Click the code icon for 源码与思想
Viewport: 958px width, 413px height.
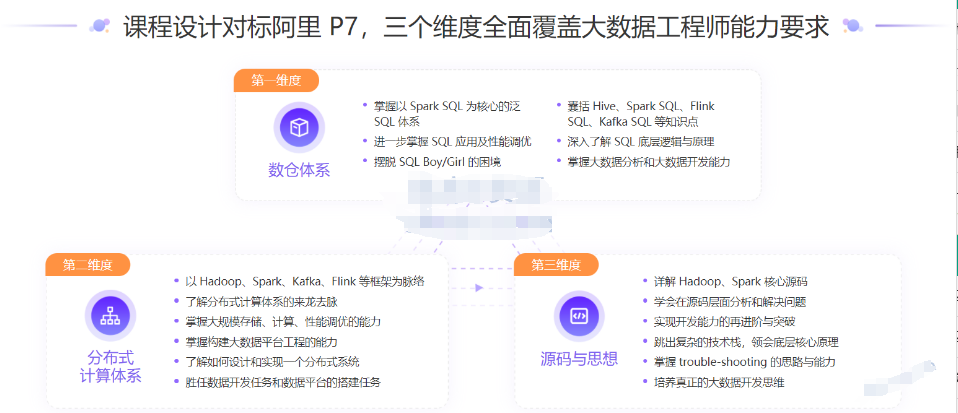point(578,315)
